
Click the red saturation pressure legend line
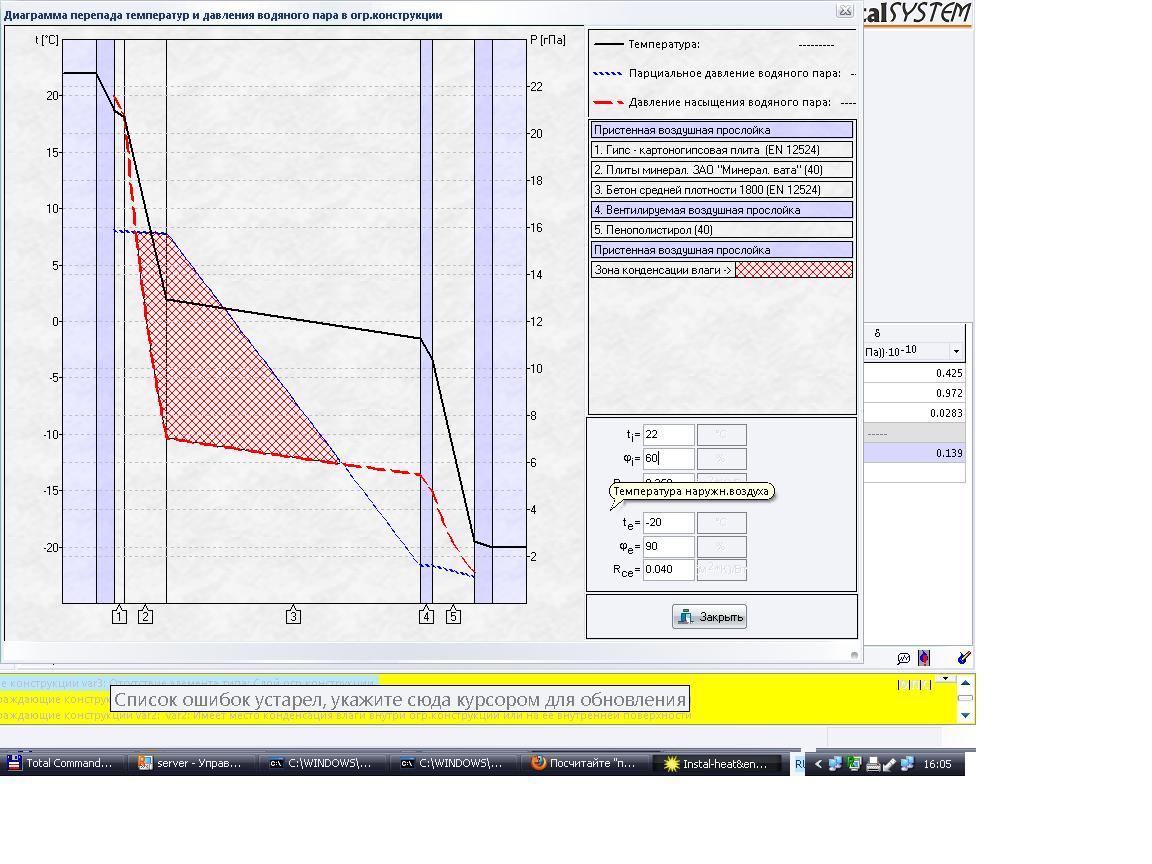pos(608,102)
